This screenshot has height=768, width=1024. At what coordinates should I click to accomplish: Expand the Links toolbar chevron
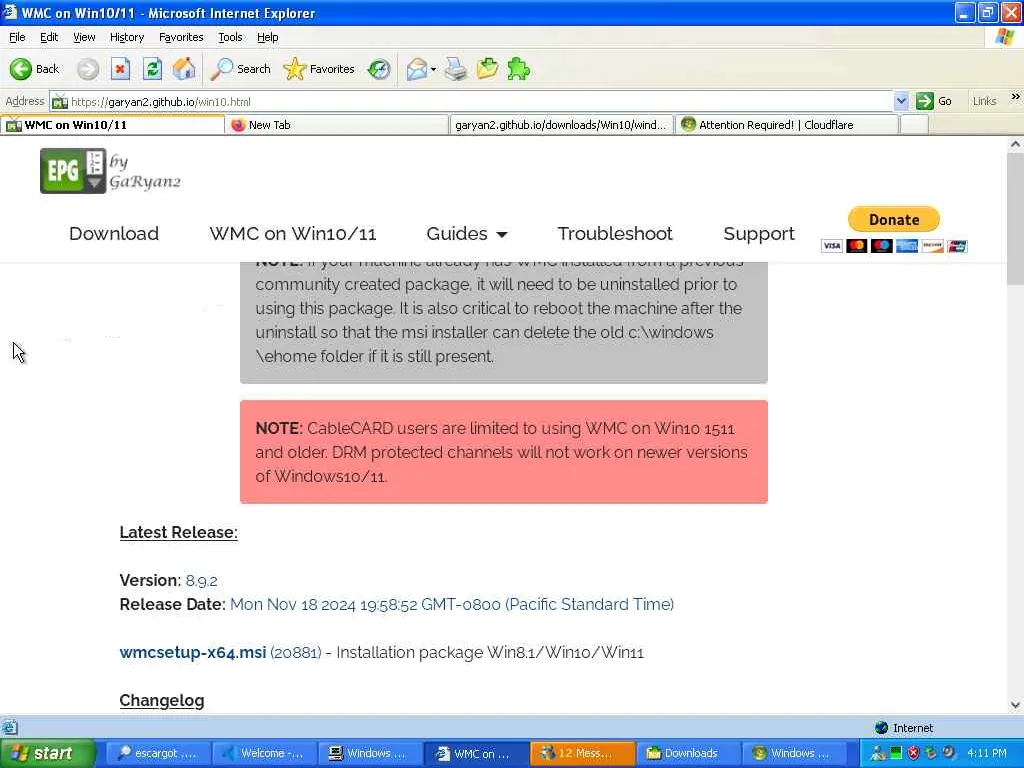[1015, 97]
